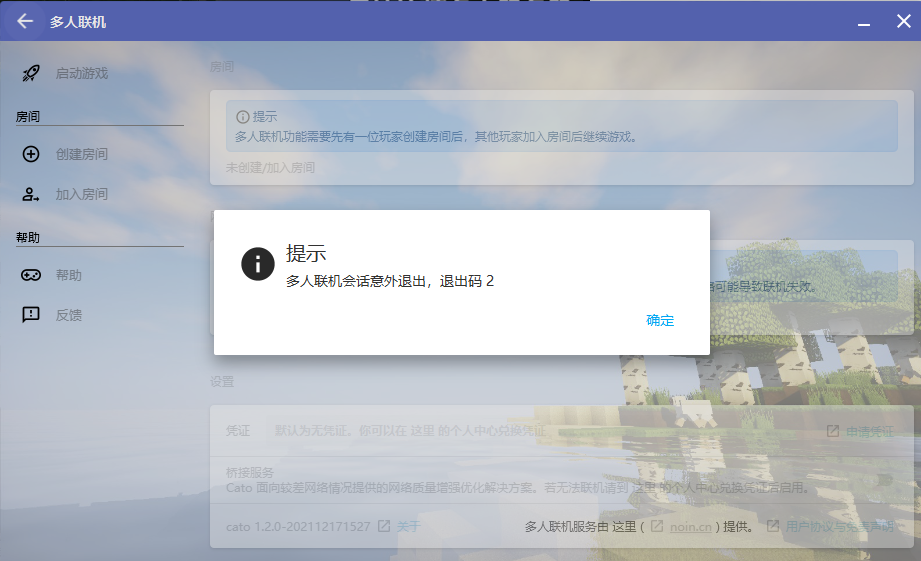The height and width of the screenshot is (561, 921).
Task: Open the 申请凭证 link
Action: pyautogui.click(x=870, y=431)
